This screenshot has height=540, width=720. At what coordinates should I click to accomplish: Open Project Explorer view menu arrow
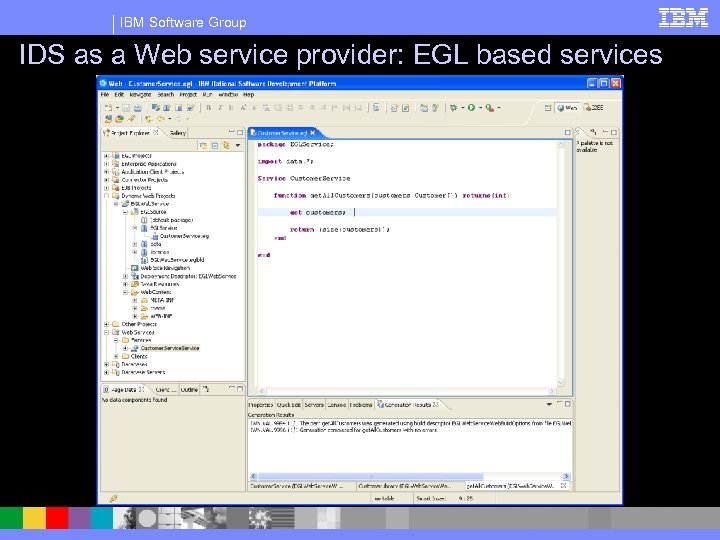pos(238,146)
